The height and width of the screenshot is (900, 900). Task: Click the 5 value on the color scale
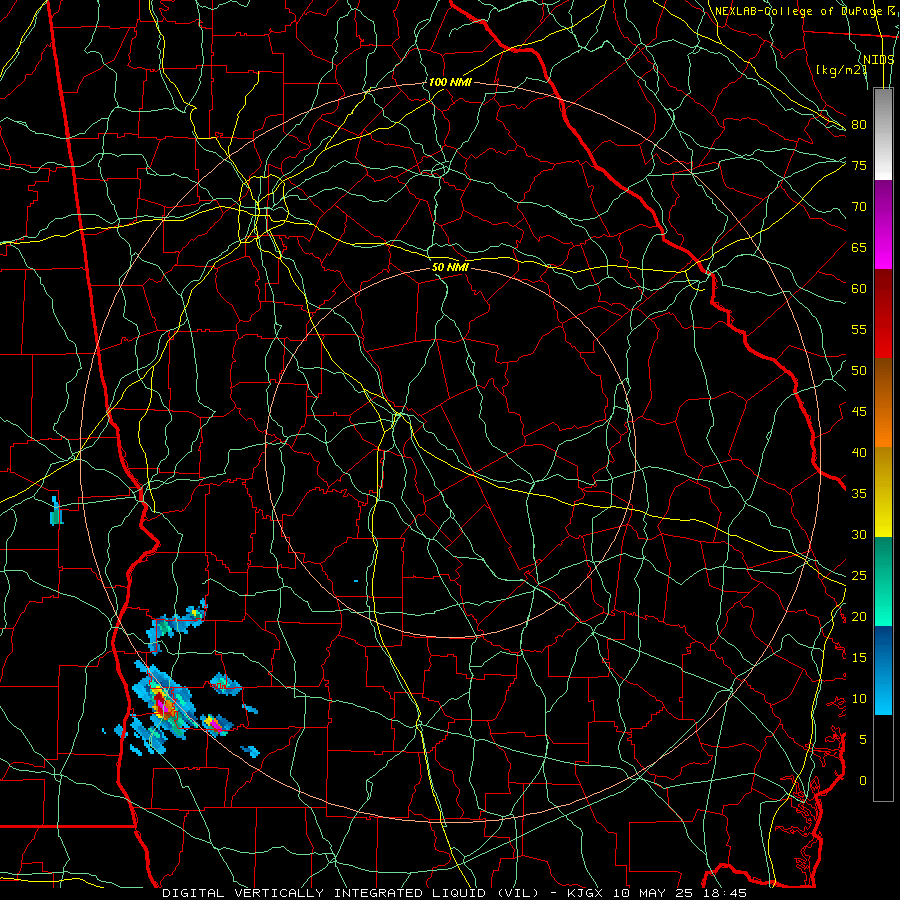pyautogui.click(x=863, y=739)
